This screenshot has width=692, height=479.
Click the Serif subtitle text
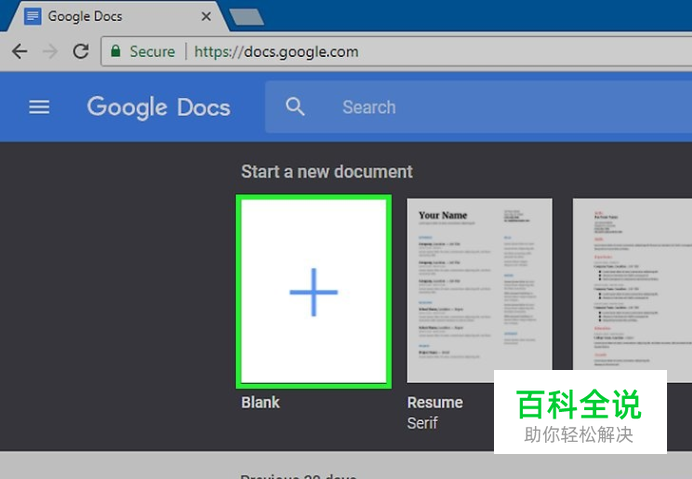pos(422,423)
